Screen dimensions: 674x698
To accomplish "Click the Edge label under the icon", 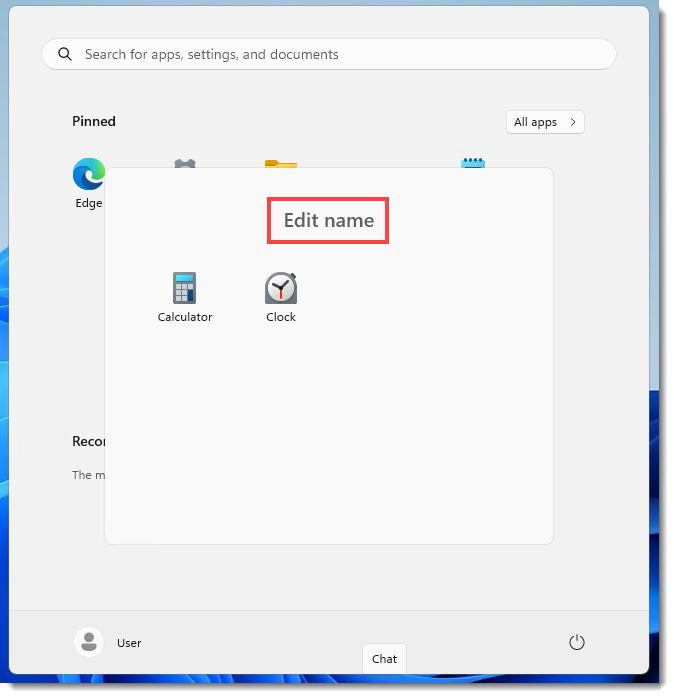I will (x=89, y=203).
